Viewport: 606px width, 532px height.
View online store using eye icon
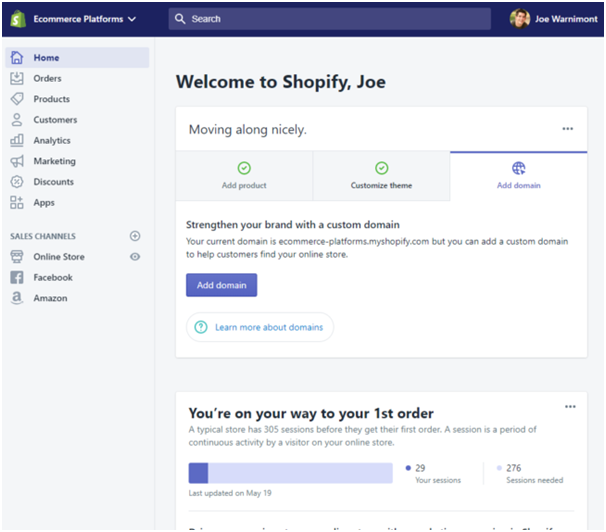135,257
